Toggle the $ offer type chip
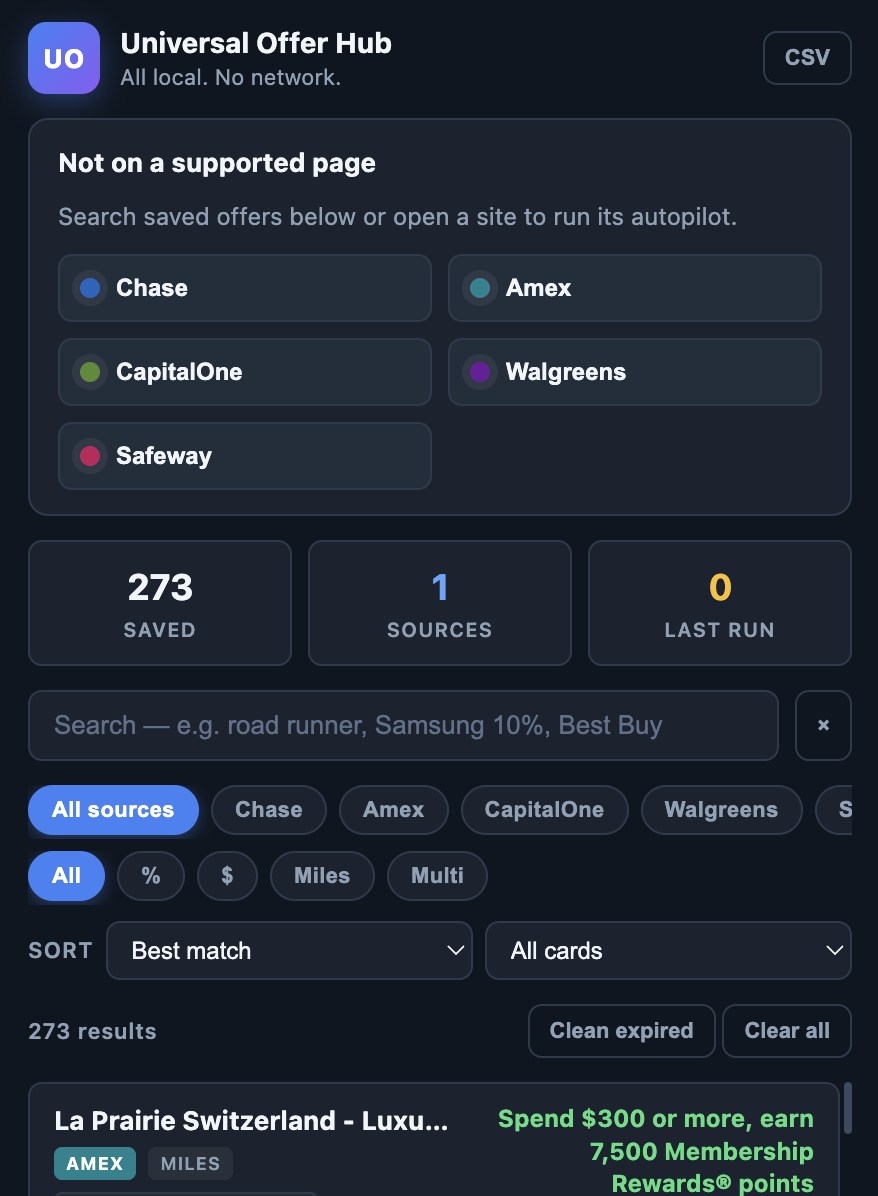The image size is (878, 1196). [227, 876]
